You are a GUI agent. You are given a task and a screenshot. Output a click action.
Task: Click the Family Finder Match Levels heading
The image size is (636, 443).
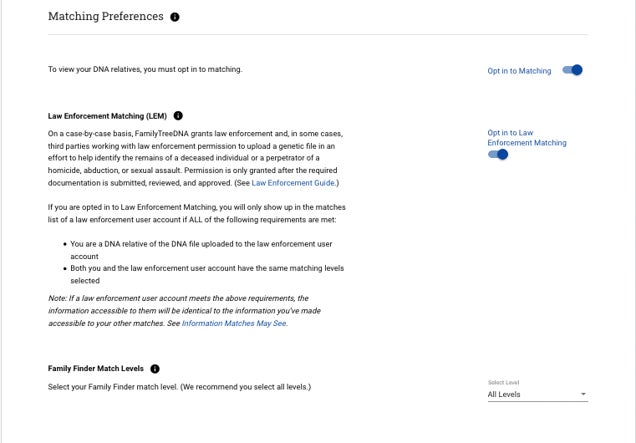(96, 368)
